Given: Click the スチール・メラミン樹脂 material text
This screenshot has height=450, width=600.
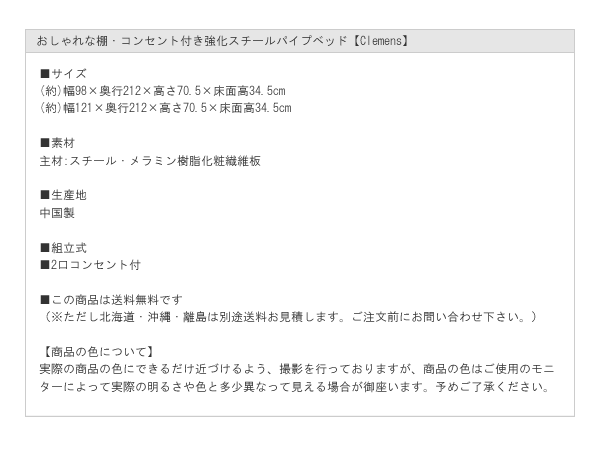Looking at the screenshot, I should [150, 161].
